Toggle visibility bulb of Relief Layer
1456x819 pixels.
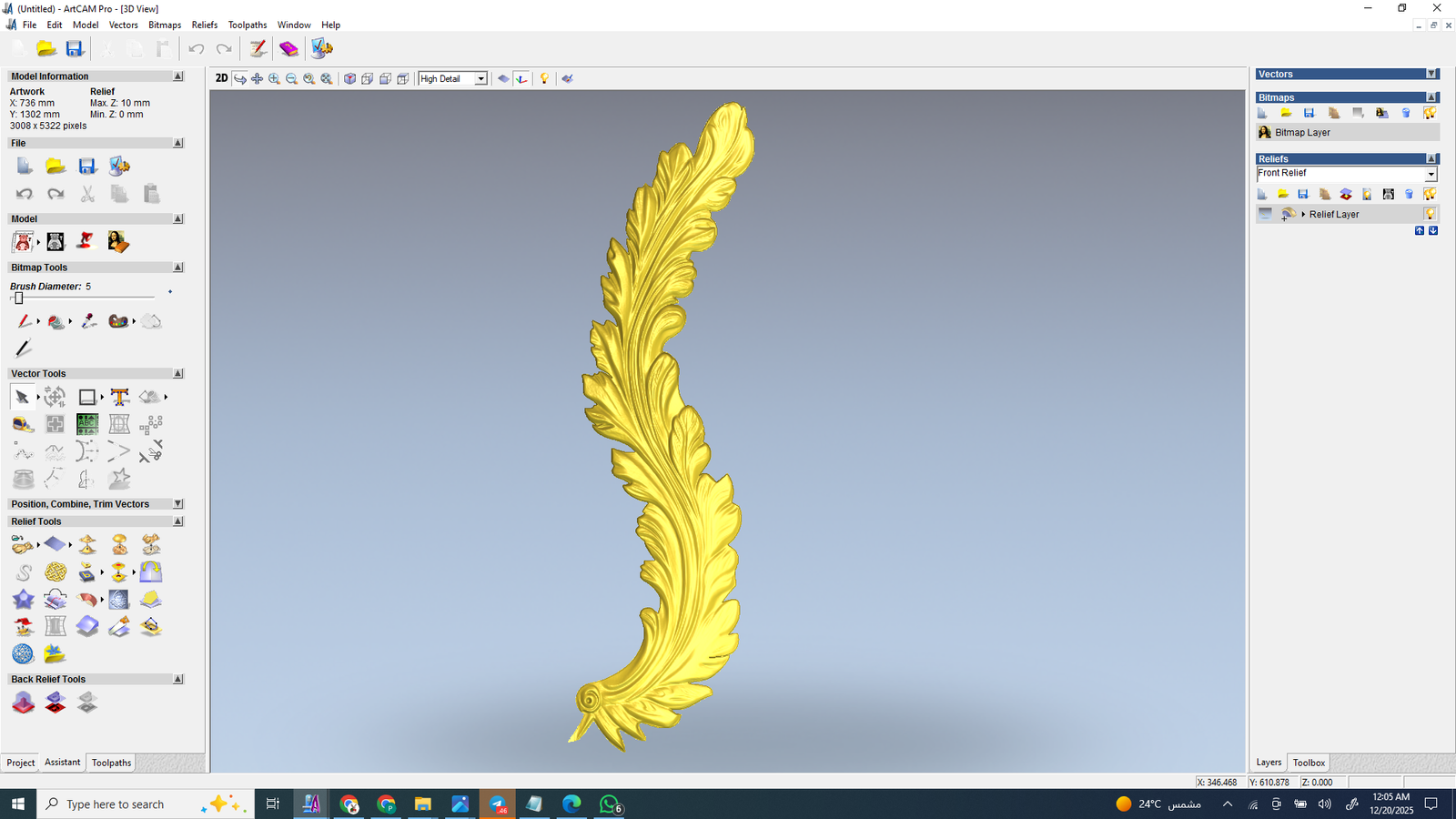point(1430,214)
